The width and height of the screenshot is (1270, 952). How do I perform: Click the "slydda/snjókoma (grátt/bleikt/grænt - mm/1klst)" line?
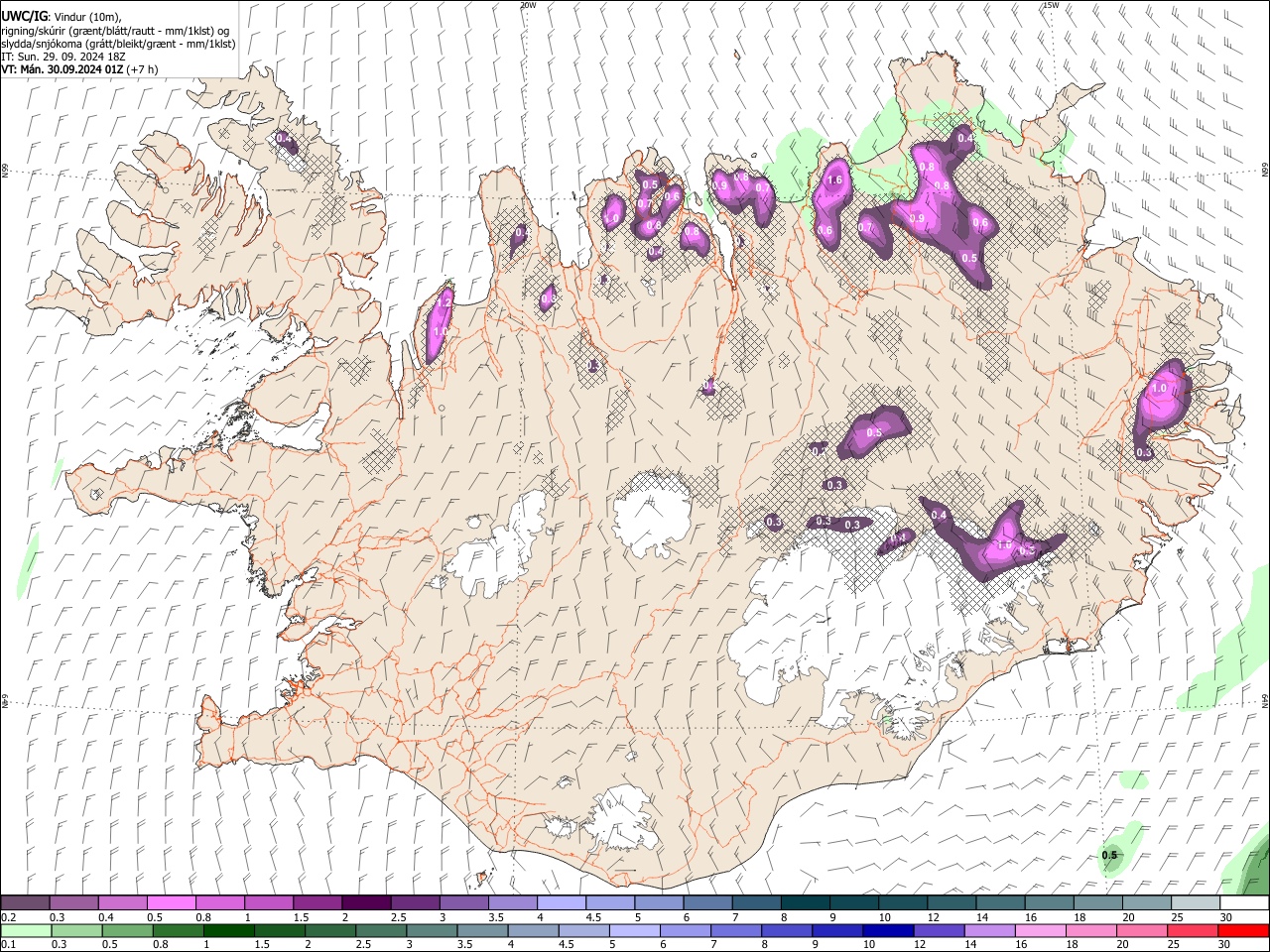pyautogui.click(x=118, y=44)
